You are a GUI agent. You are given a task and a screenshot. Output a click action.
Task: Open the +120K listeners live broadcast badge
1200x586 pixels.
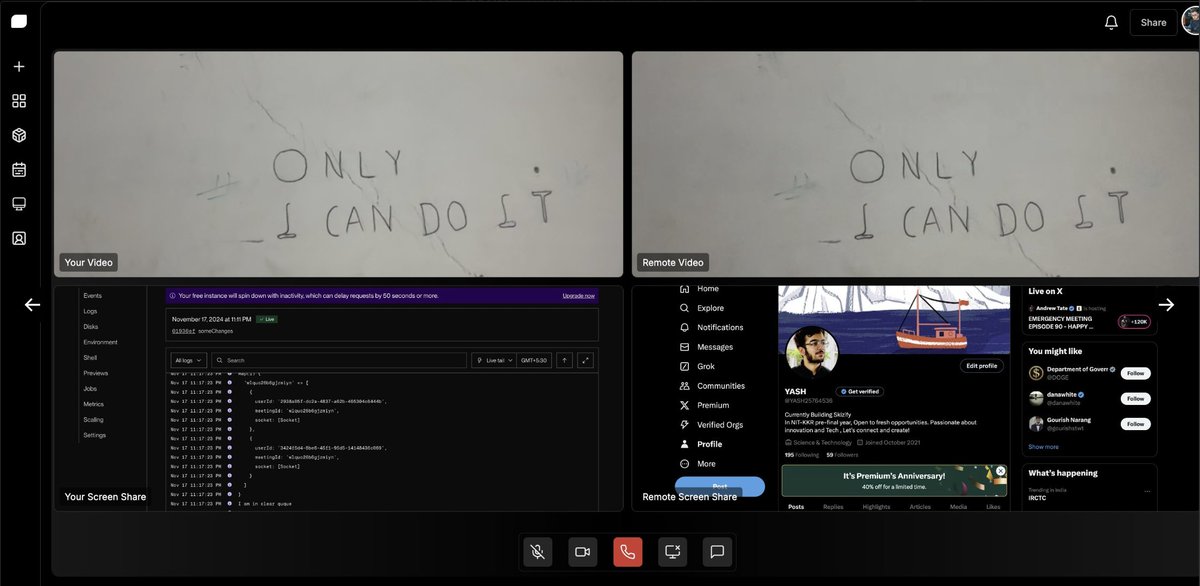tap(1133, 322)
